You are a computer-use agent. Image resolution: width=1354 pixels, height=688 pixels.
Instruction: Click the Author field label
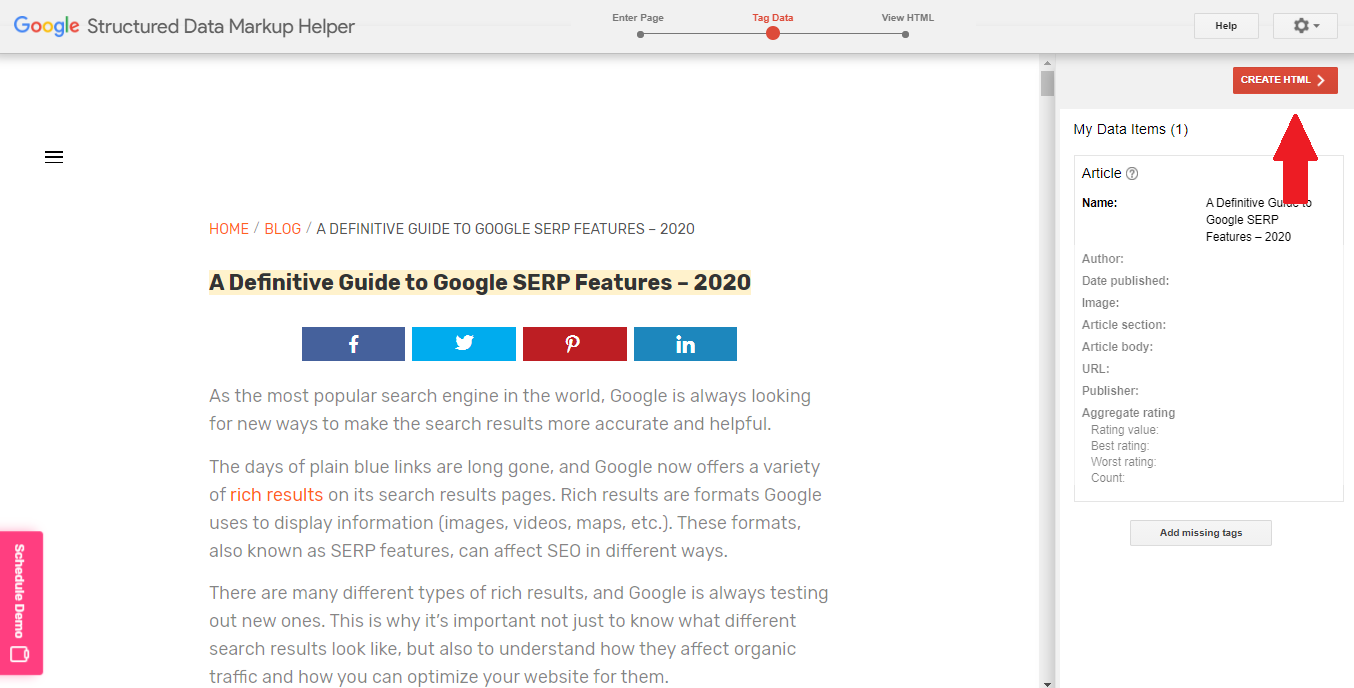[x=1103, y=259]
